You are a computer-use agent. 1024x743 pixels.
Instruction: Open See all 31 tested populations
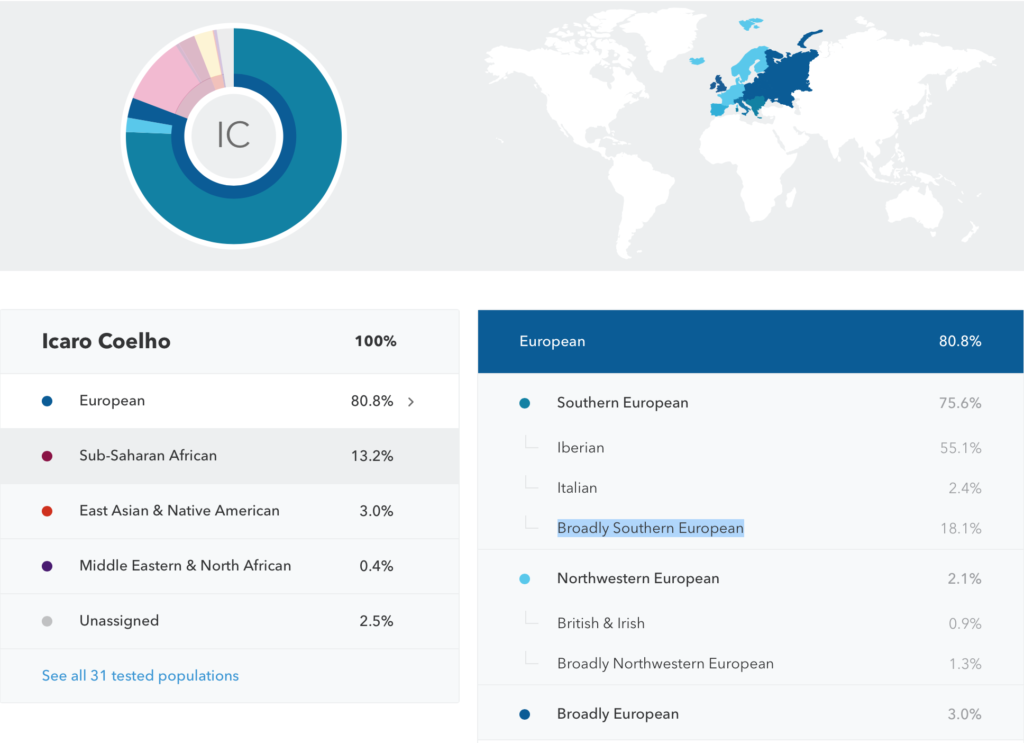(x=140, y=675)
